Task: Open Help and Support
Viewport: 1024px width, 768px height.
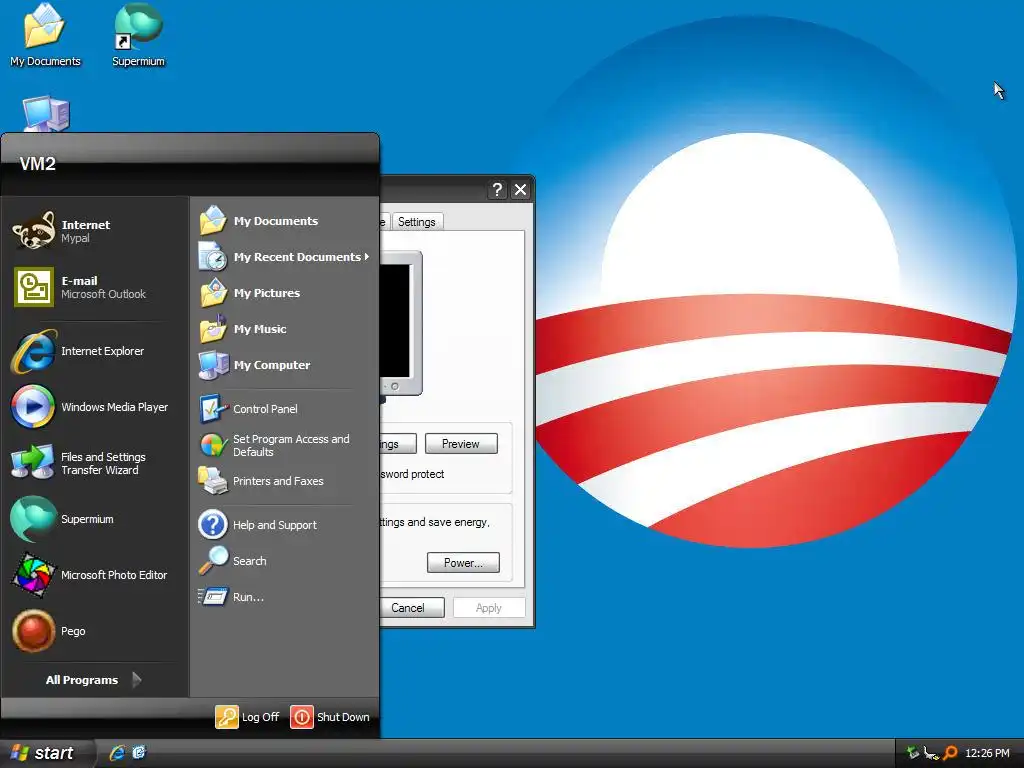Action: [x=284, y=525]
